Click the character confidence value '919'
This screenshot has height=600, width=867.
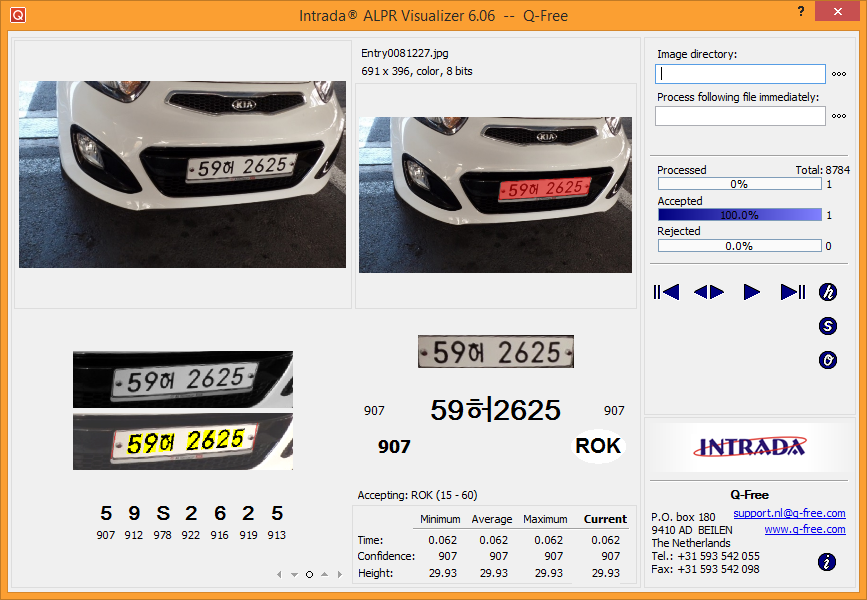(x=248, y=535)
